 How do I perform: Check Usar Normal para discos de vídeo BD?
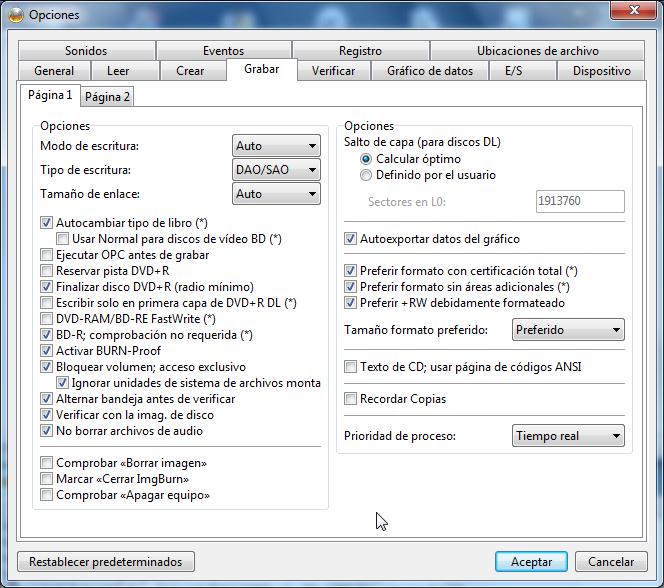click(62, 239)
